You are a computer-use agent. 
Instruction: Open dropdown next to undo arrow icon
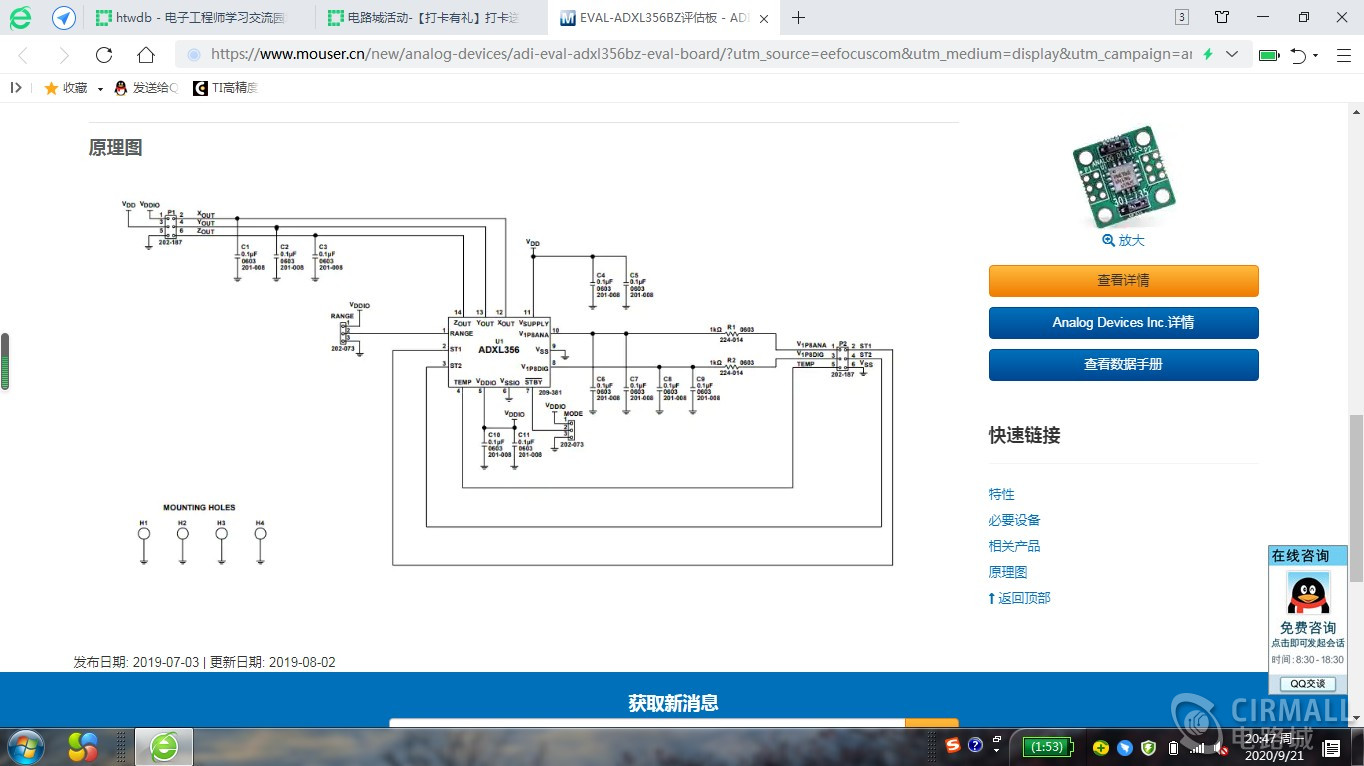tap(1315, 56)
